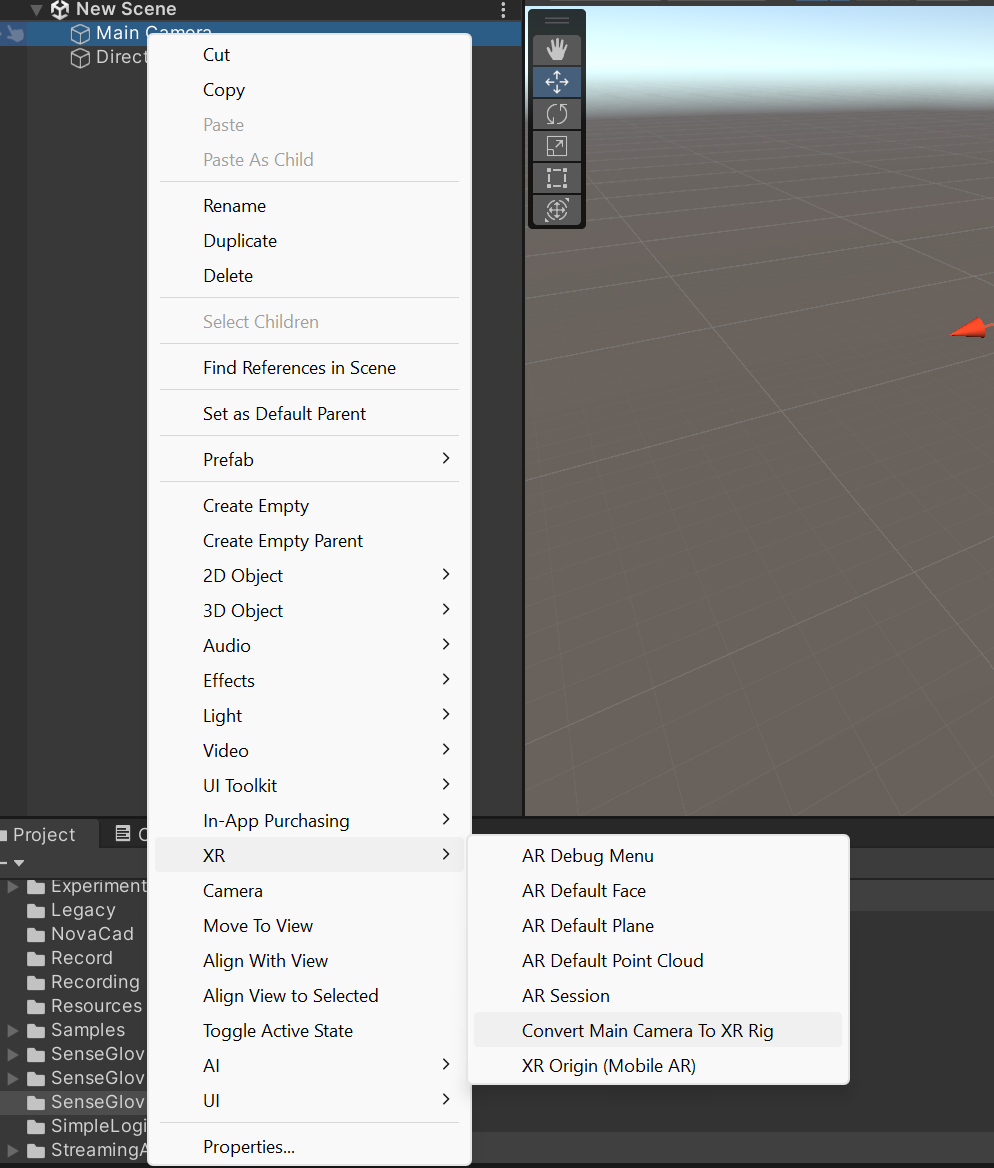Open Properties from the context menu
The height and width of the screenshot is (1168, 994).
pyautogui.click(x=248, y=1147)
